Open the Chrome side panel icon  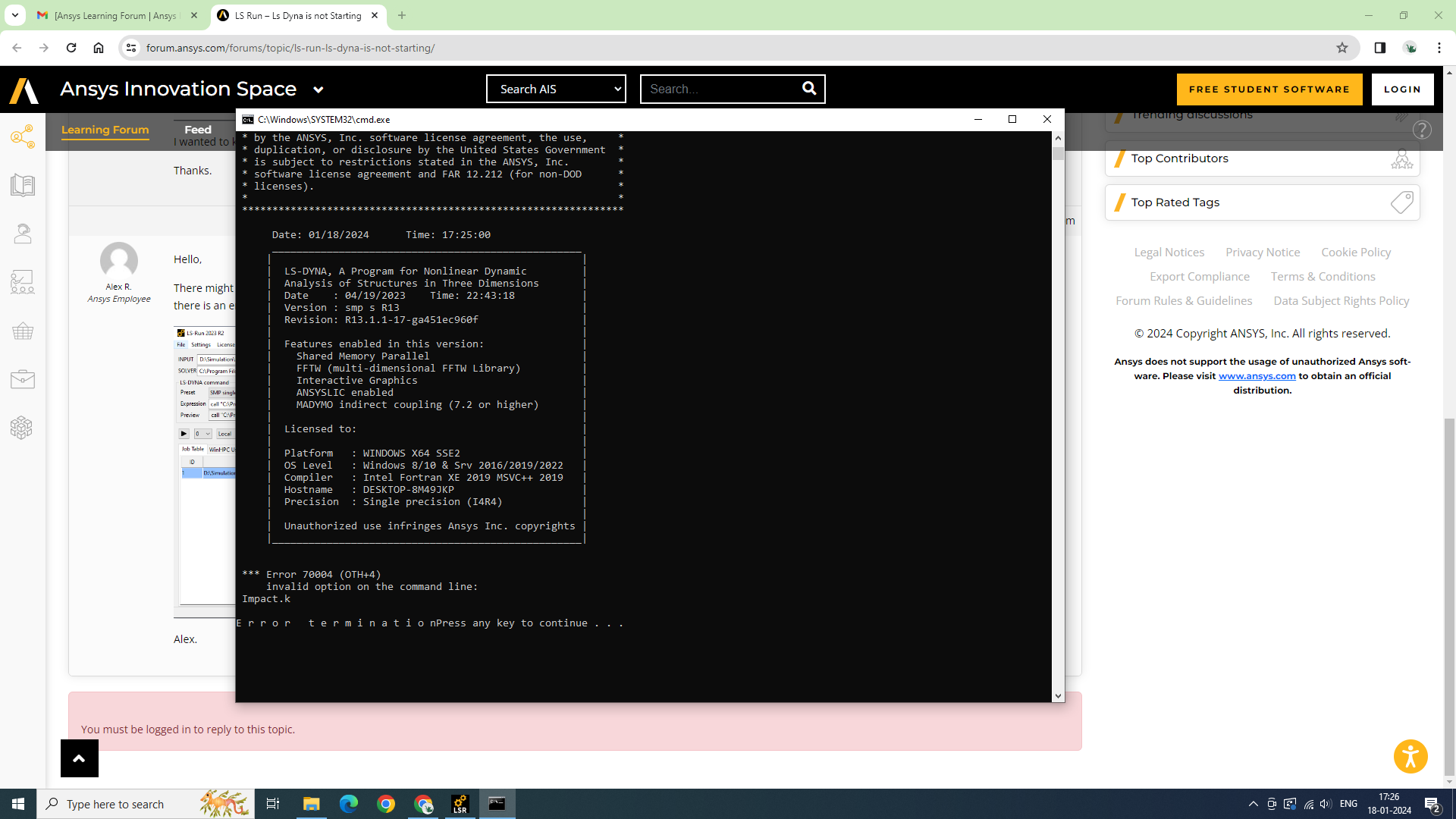click(x=1379, y=48)
